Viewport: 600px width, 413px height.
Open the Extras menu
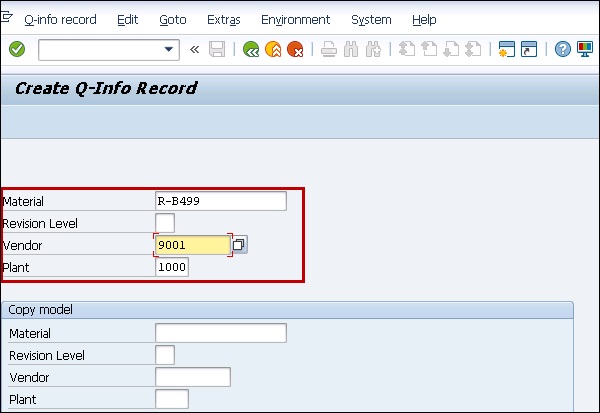click(x=223, y=19)
